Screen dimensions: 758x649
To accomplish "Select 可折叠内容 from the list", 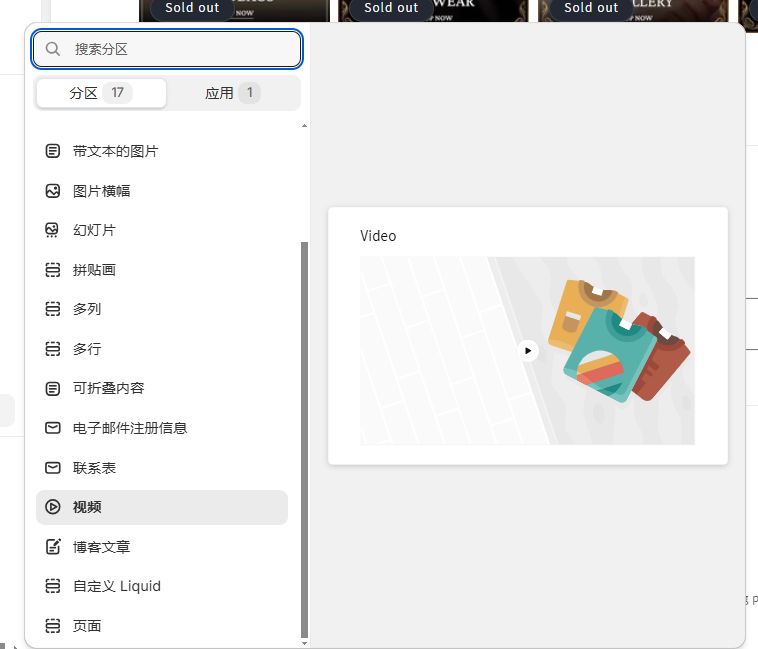I will [x=162, y=388].
